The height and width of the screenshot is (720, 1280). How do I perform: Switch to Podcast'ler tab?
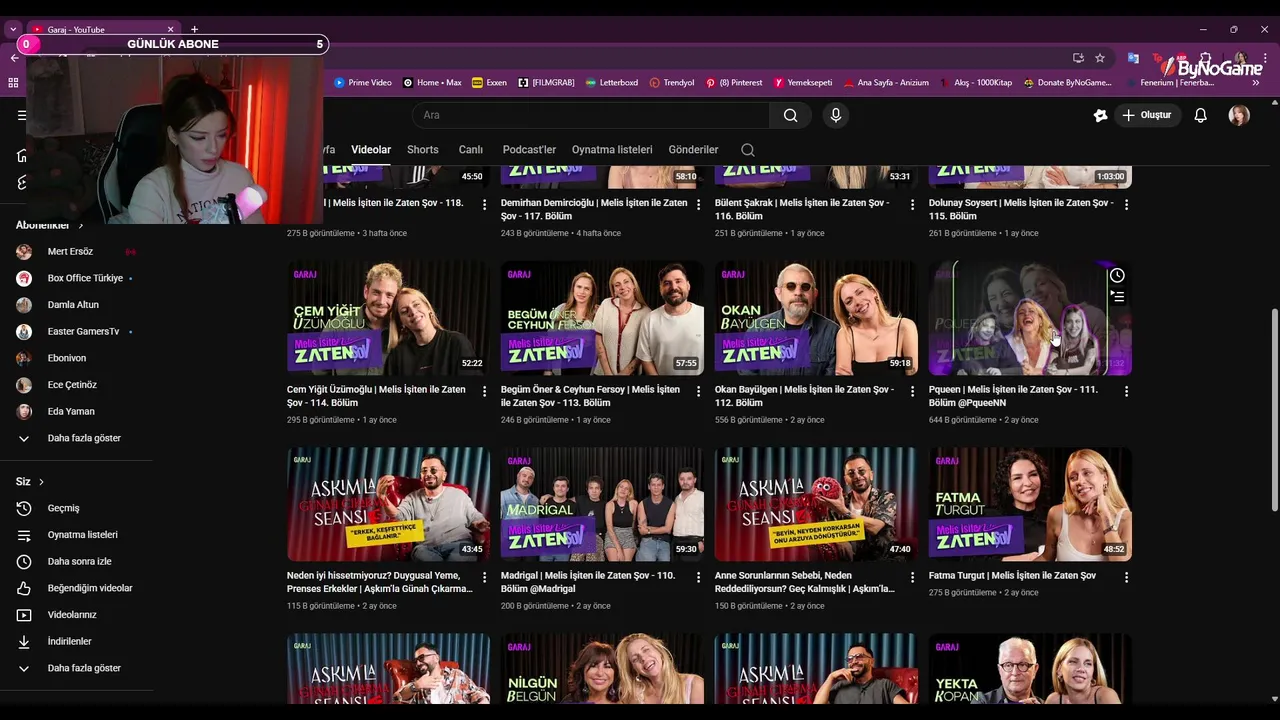click(529, 150)
